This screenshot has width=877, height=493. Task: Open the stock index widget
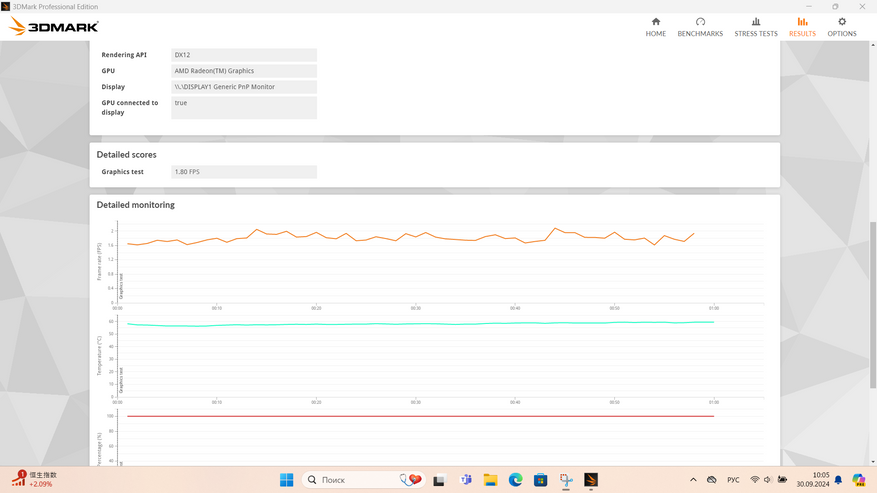[35, 479]
